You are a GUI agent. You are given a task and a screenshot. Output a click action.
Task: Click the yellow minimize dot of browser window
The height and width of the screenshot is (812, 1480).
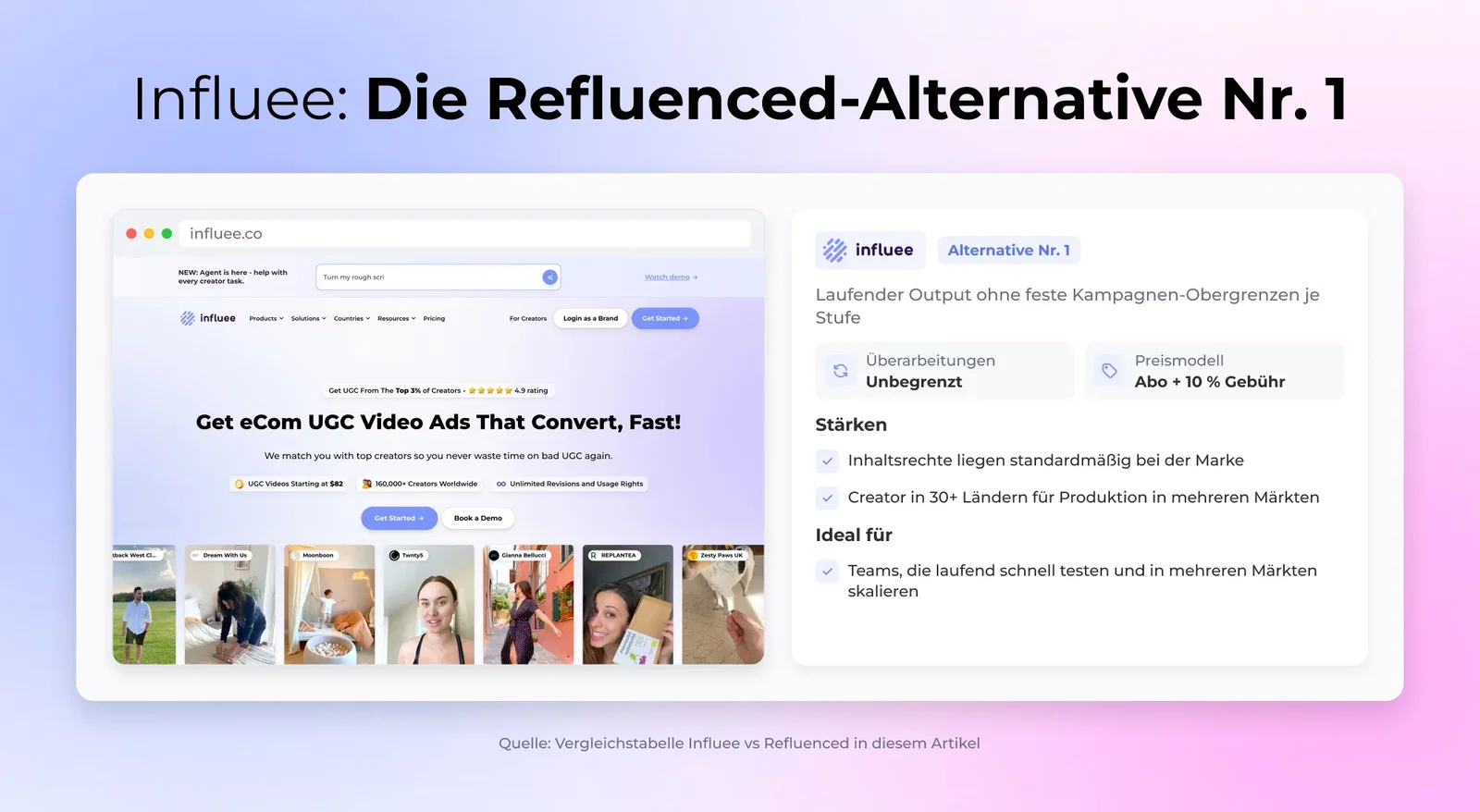149,234
